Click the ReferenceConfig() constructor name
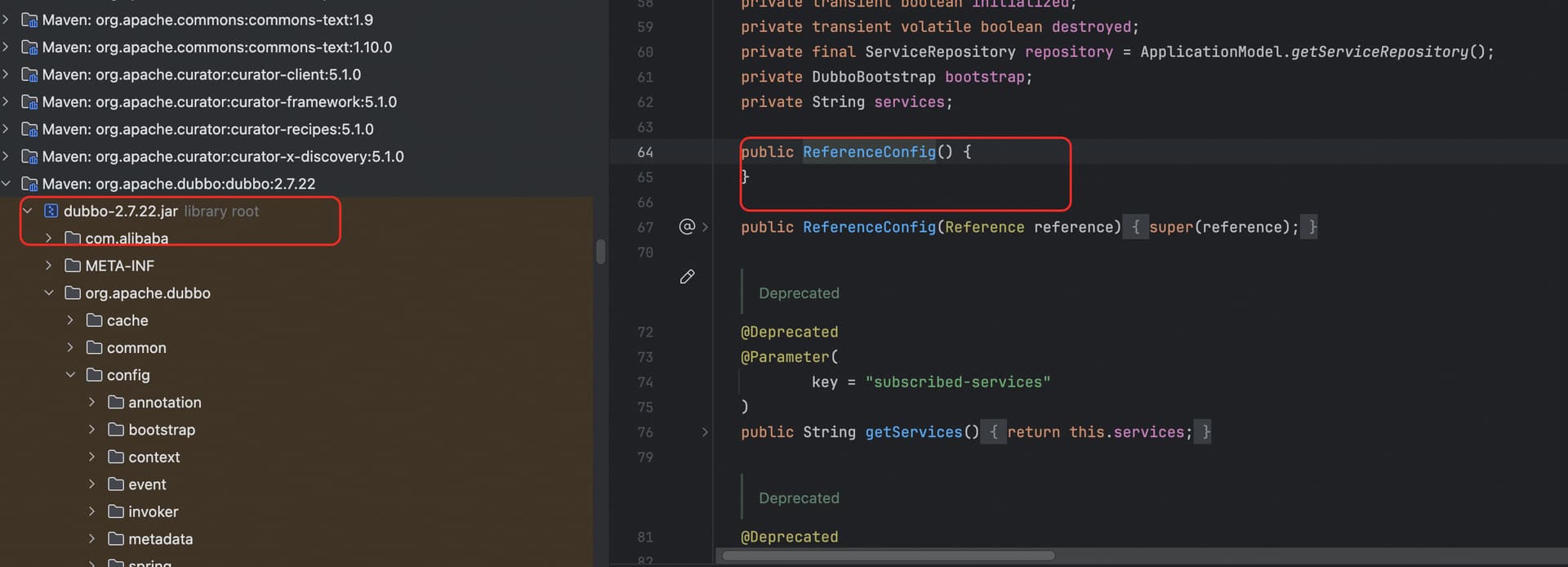The height and width of the screenshot is (567, 1568). click(869, 152)
